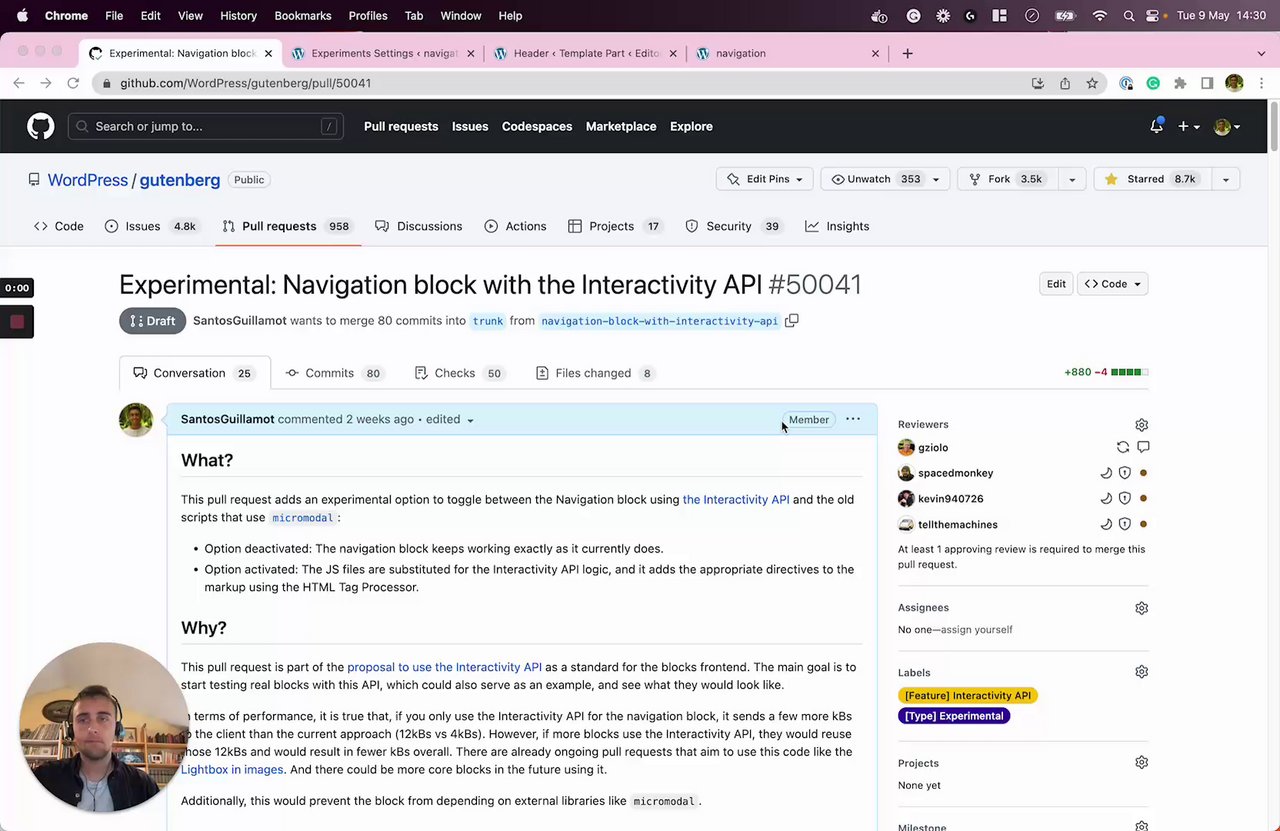Fork the gutenberg repository
The image size is (1280, 831).
1007,179
